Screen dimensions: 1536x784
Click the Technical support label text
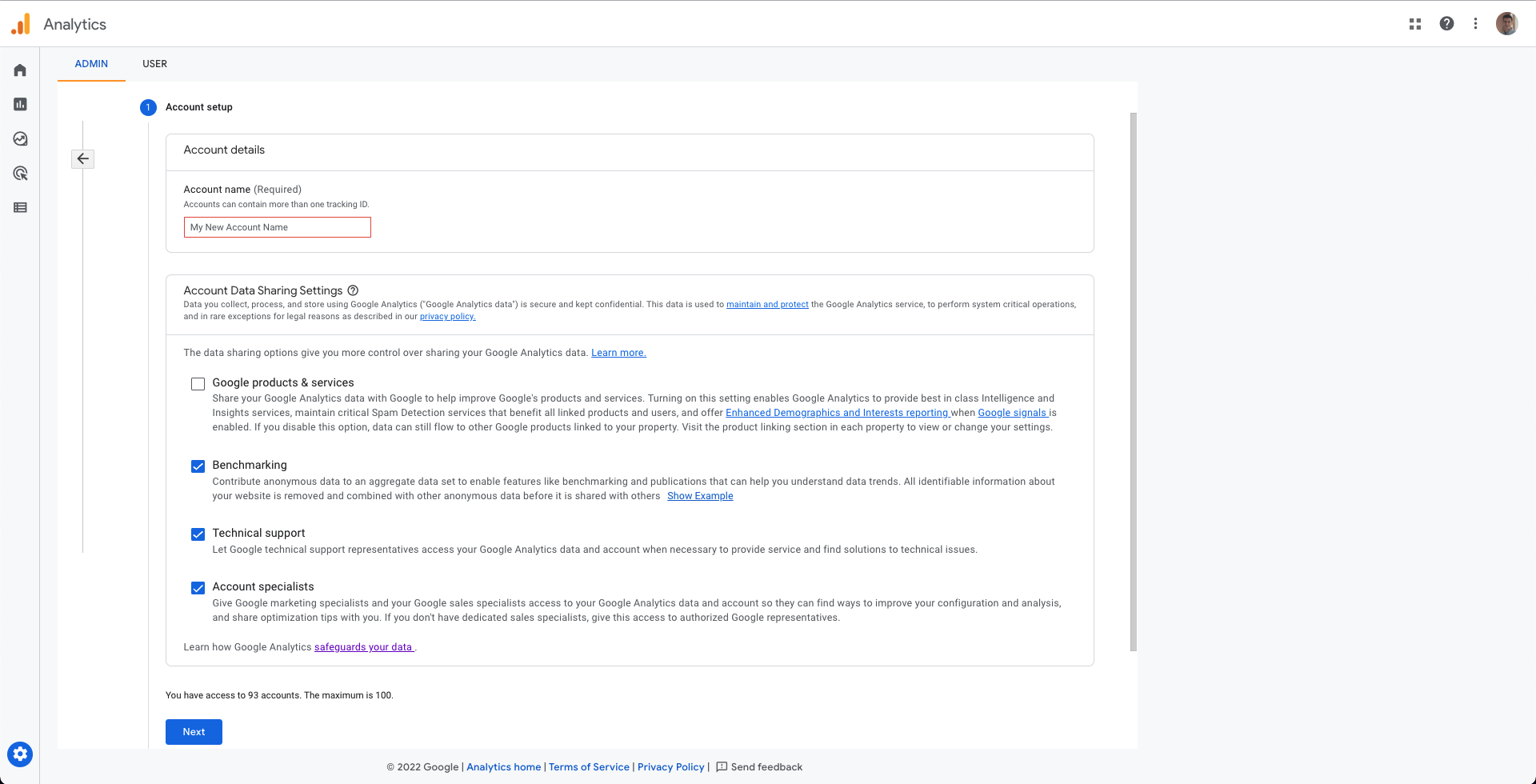coord(258,534)
